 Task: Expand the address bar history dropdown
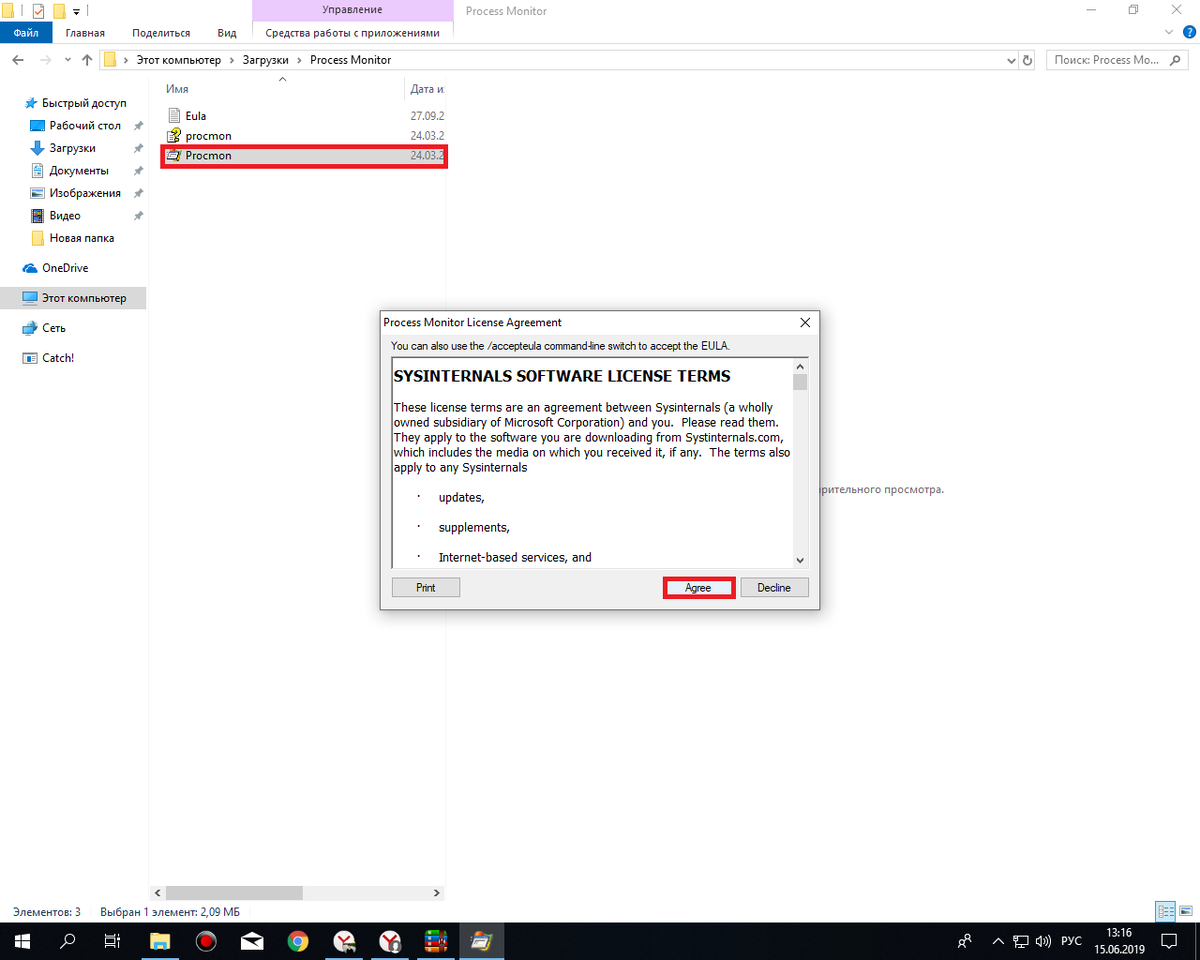[1009, 60]
